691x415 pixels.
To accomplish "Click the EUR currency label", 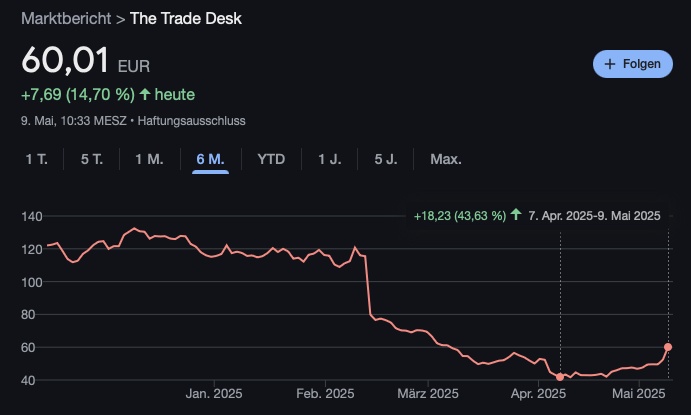I will coord(134,67).
